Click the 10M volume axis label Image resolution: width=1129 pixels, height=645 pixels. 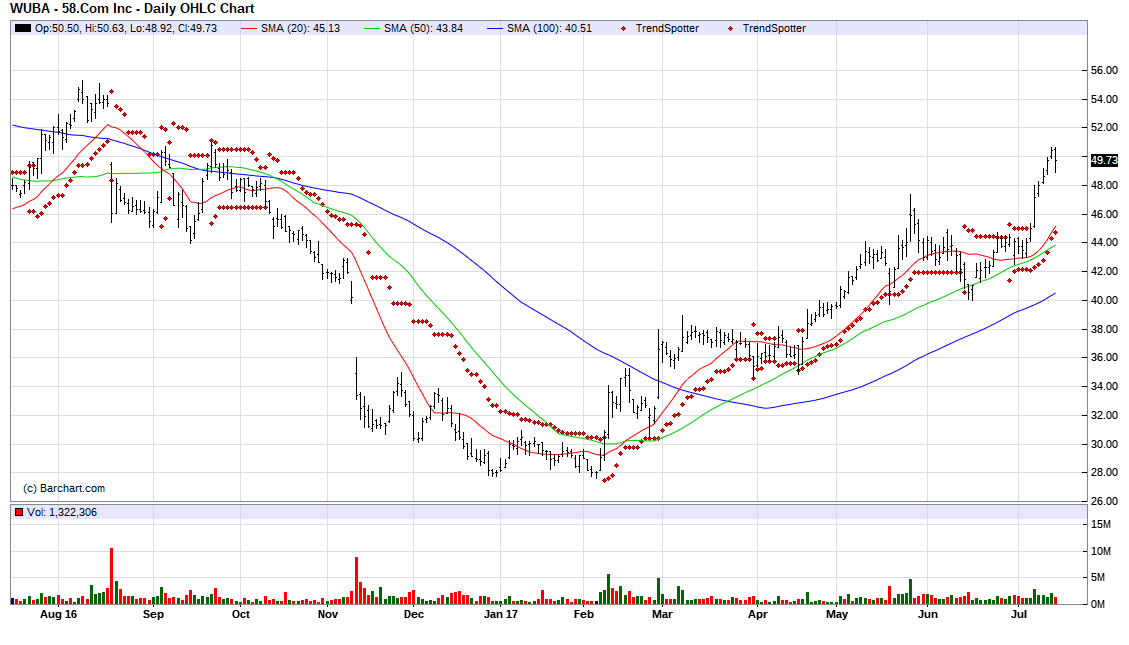[x=1100, y=551]
